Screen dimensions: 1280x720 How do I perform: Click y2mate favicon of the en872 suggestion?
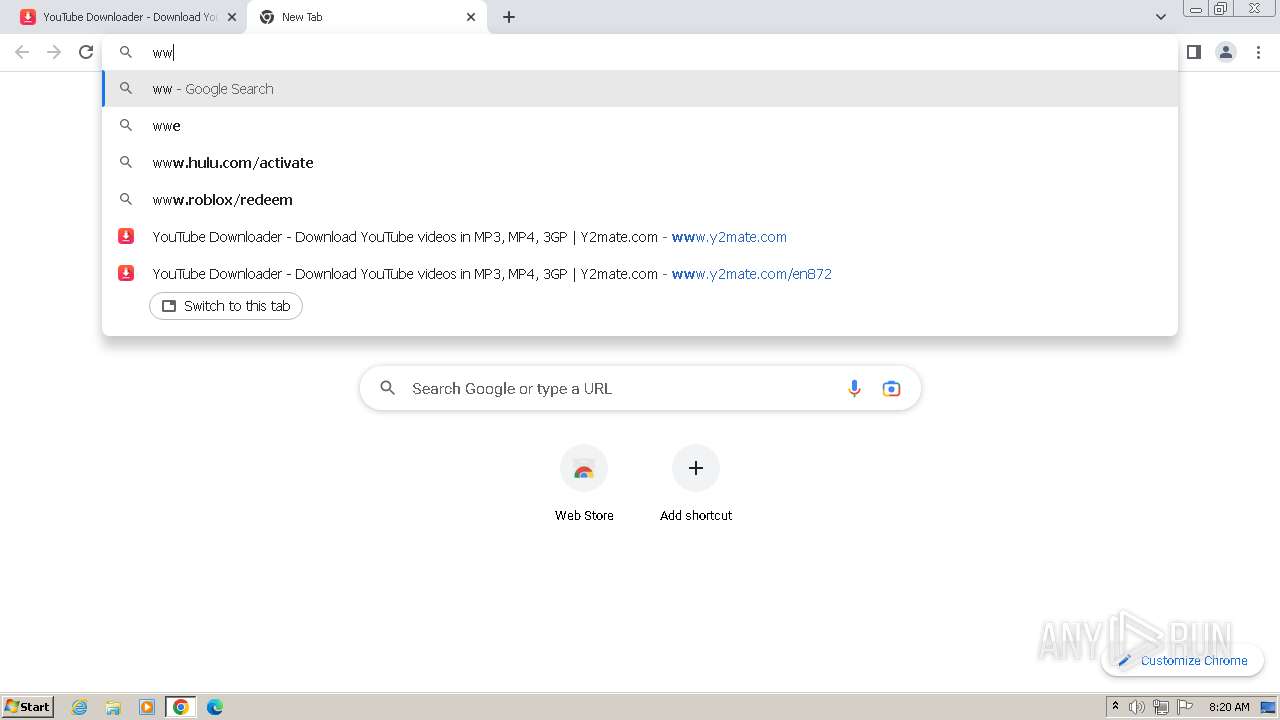[126, 273]
